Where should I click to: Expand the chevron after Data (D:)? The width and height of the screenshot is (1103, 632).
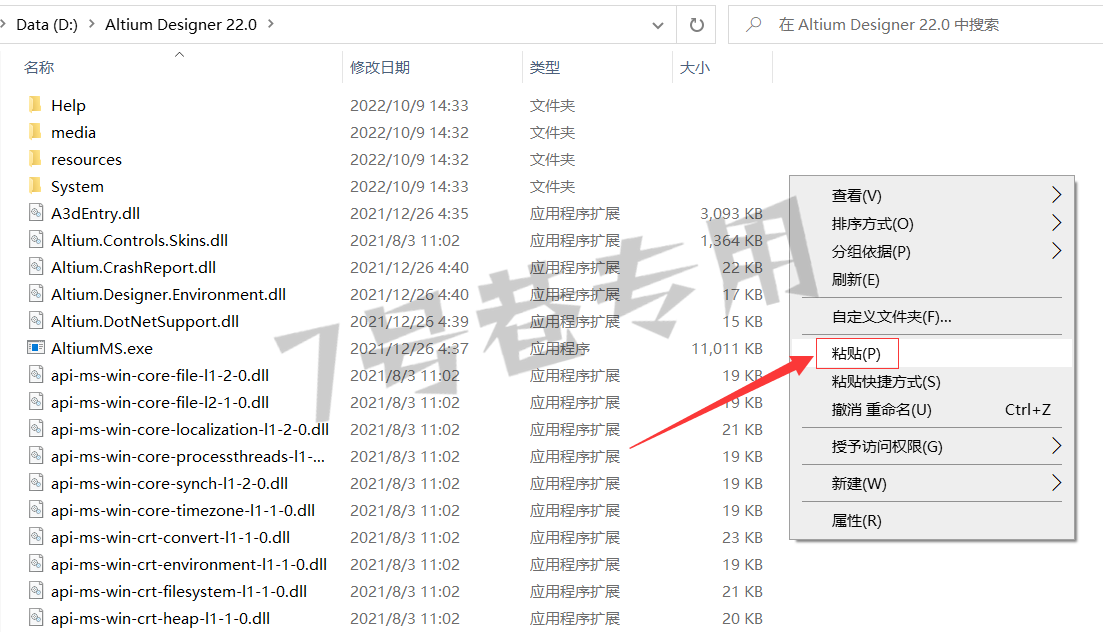(x=91, y=25)
